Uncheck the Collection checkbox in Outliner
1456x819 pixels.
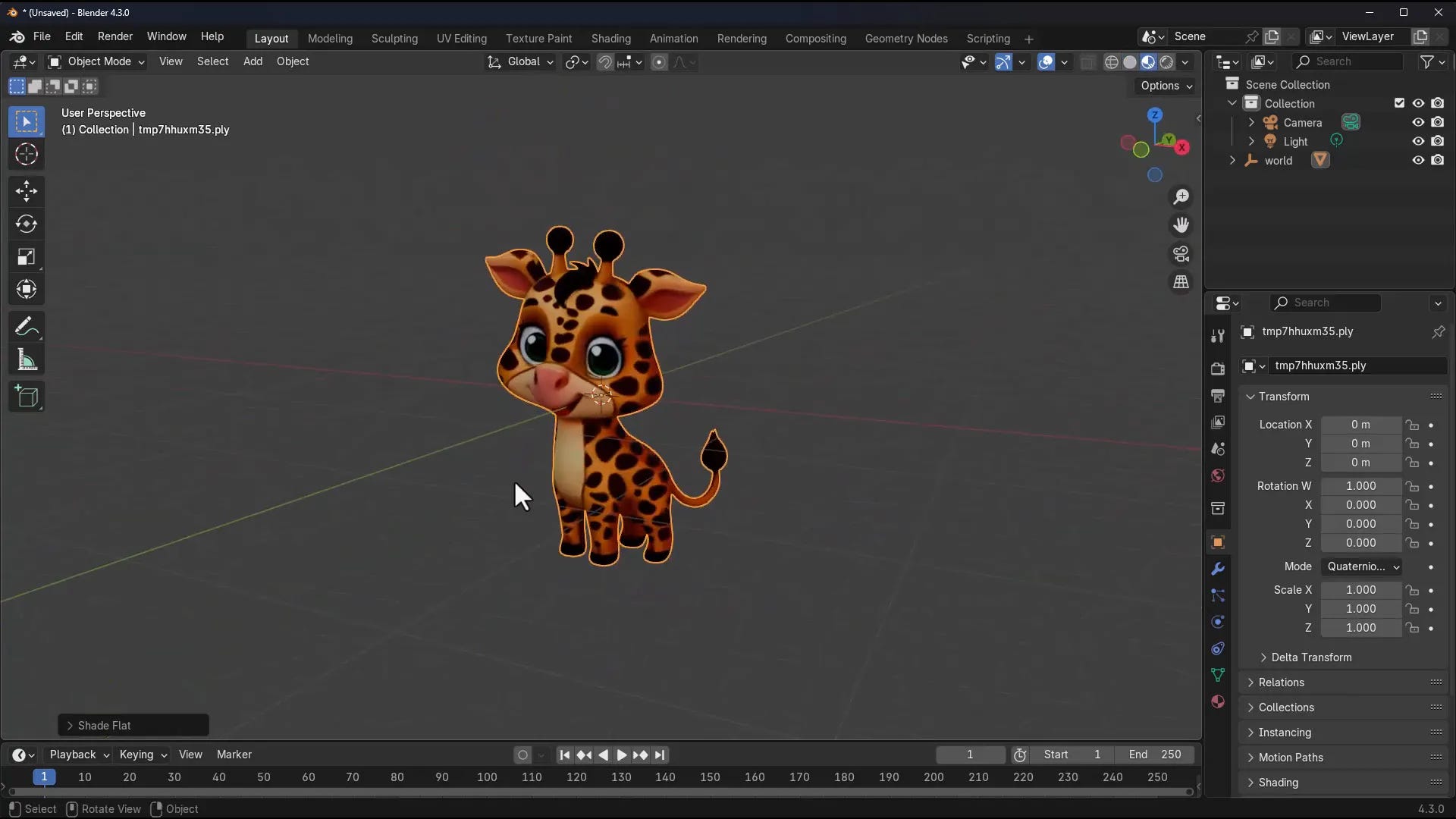coord(1398,103)
